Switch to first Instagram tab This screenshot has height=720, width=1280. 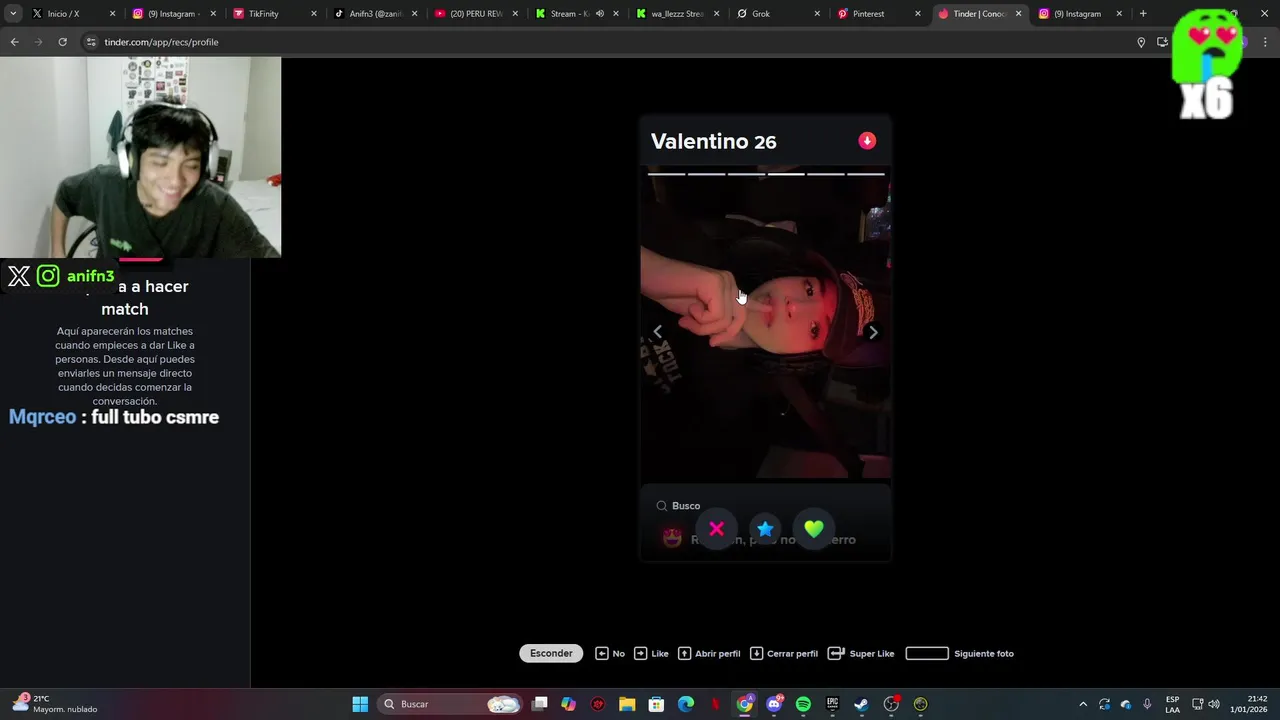[x=173, y=14]
